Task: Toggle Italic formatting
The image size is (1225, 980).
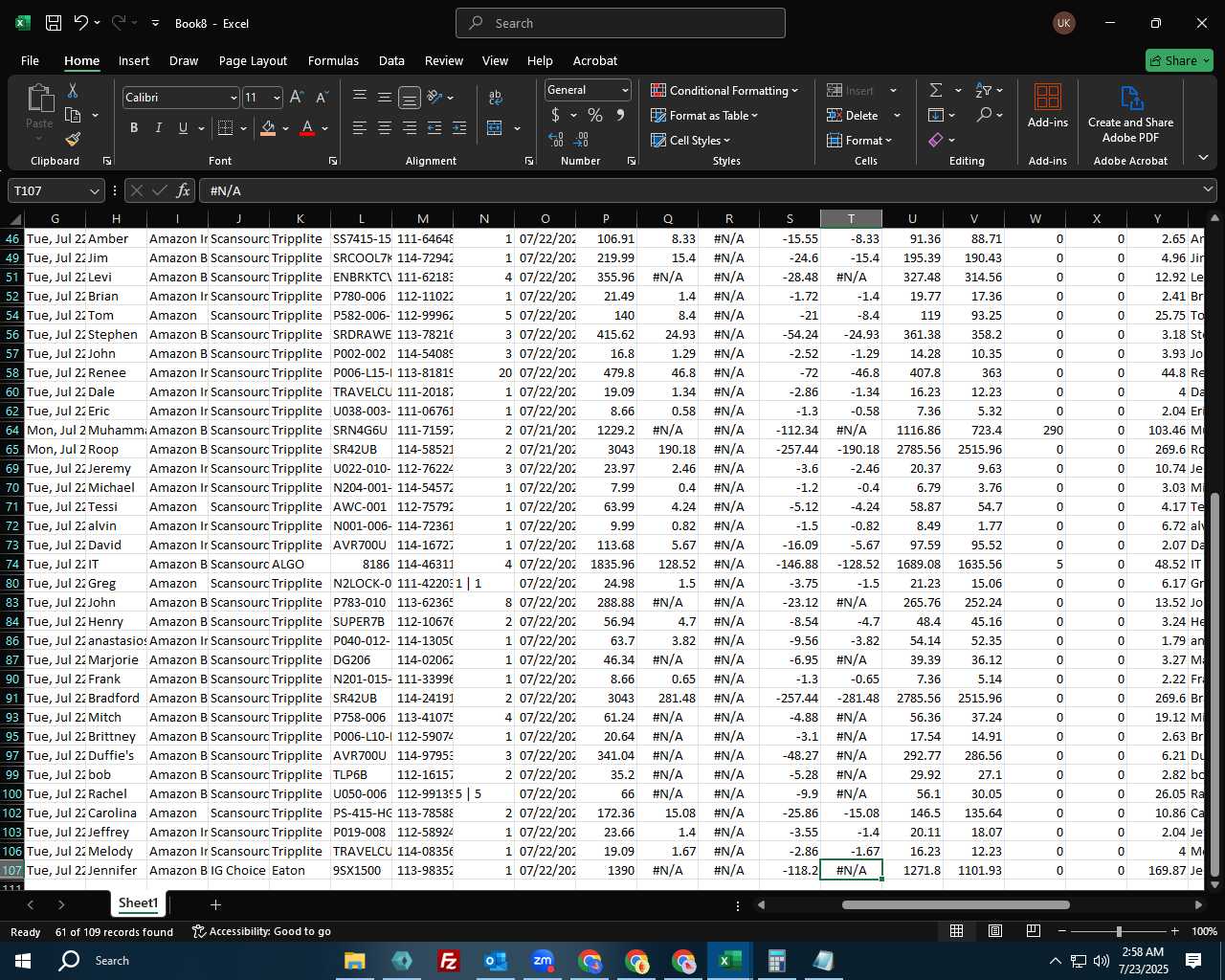Action: 158,128
